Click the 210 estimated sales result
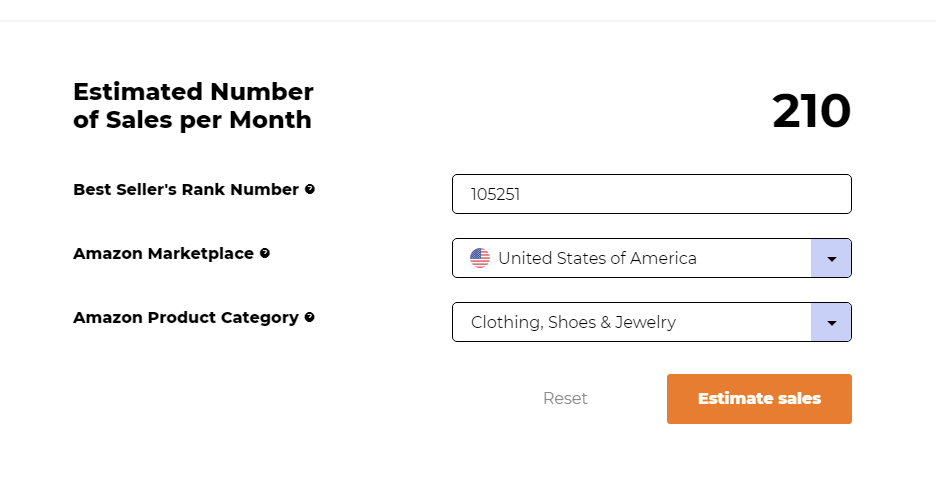This screenshot has width=936, height=478. pyautogui.click(x=811, y=111)
